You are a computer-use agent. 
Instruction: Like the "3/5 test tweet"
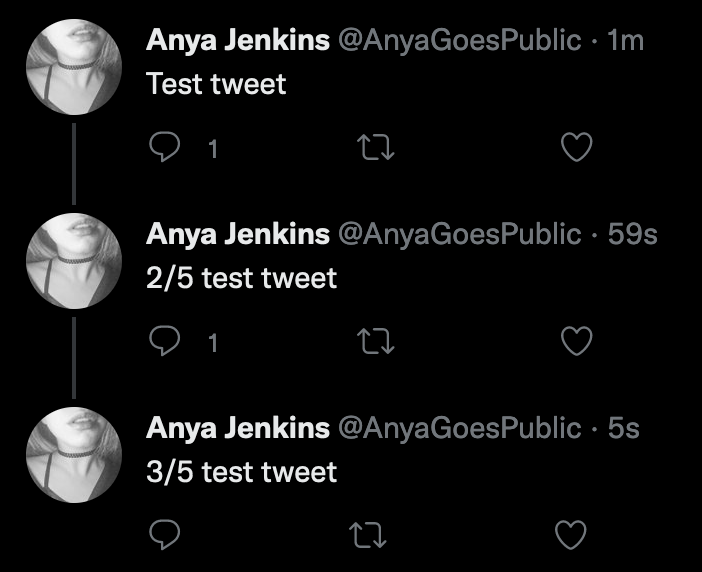pos(571,536)
